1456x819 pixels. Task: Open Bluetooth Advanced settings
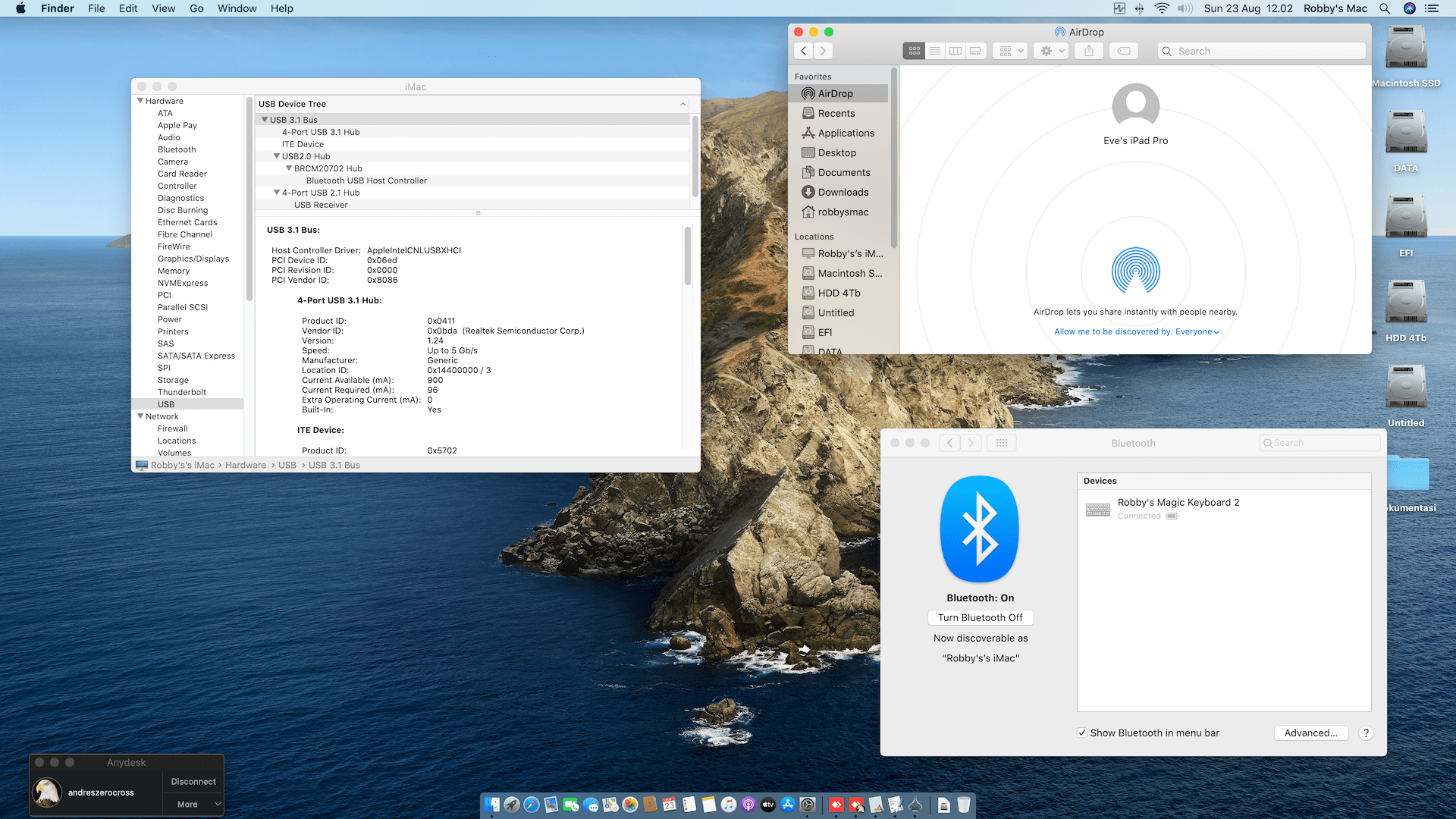(1311, 733)
